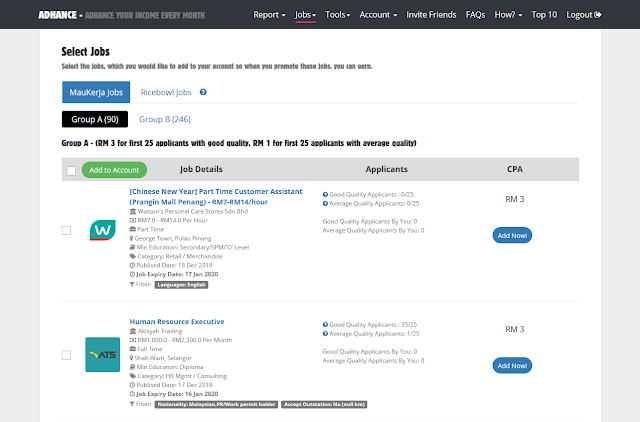Click the Nationality: Malaysian filter tag
This screenshot has width=640, height=422.
pos(216,404)
